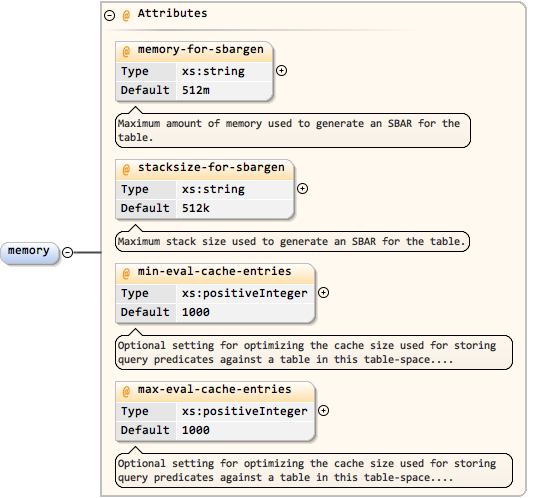Click the @ icon beside Attributes header
The width and height of the screenshot is (544, 498).
coord(126,15)
